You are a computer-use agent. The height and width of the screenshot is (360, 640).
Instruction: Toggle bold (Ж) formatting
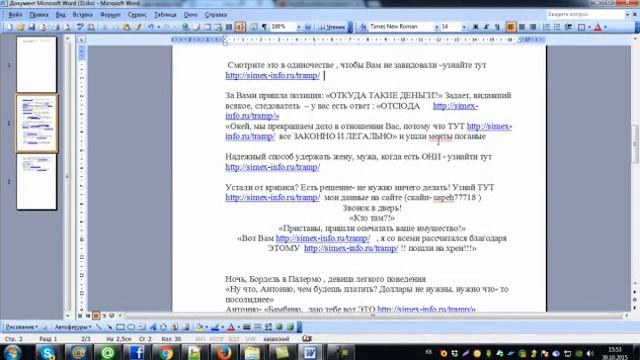pos(475,27)
